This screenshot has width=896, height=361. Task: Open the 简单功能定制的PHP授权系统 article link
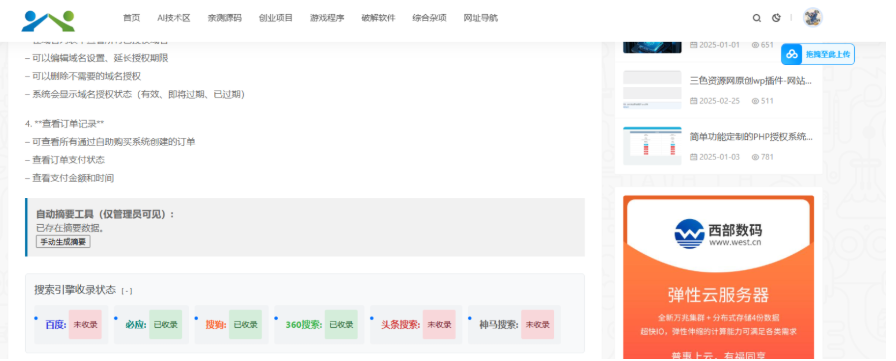pos(751,137)
